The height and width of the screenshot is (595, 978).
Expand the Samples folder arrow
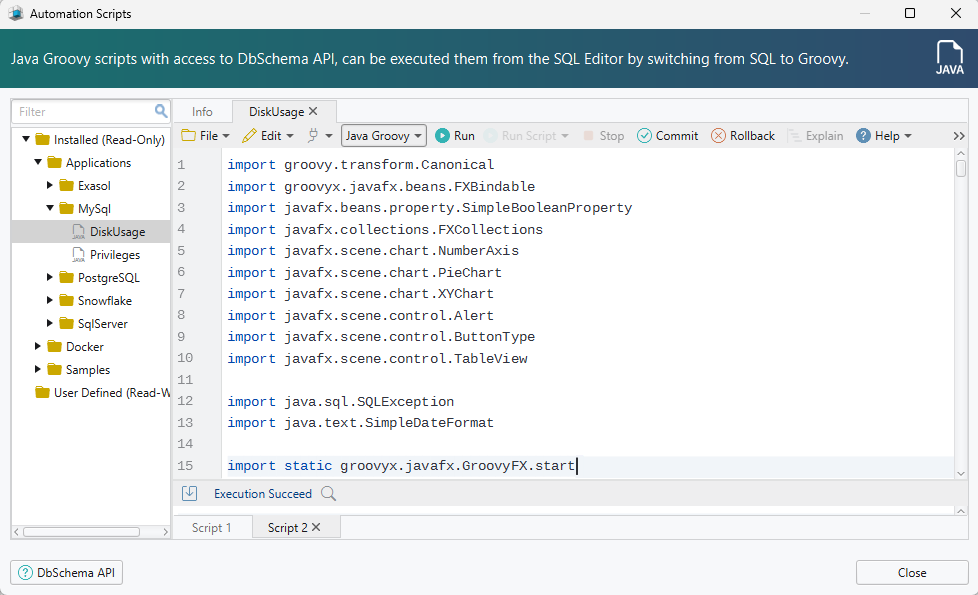click(x=38, y=369)
